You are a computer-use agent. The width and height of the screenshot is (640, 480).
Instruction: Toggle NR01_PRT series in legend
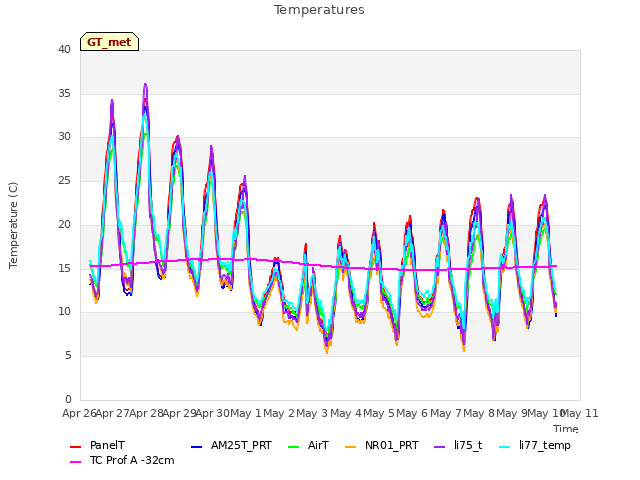click(x=382, y=445)
